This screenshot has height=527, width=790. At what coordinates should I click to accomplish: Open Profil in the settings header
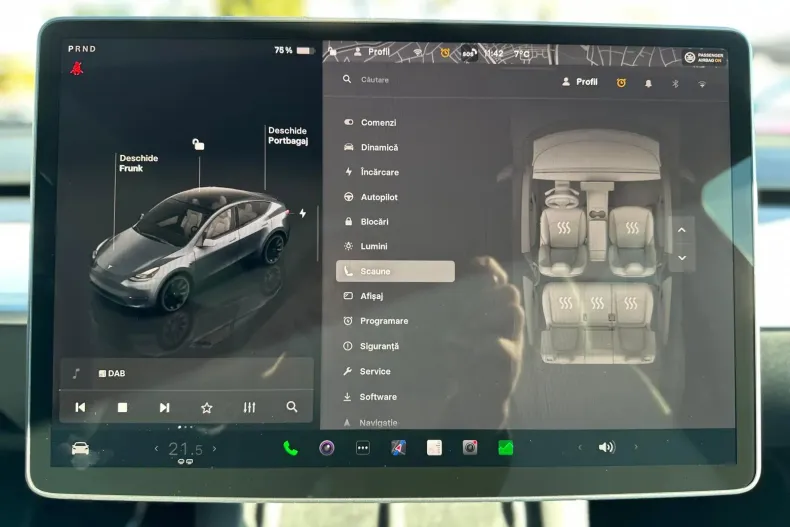[x=579, y=82]
